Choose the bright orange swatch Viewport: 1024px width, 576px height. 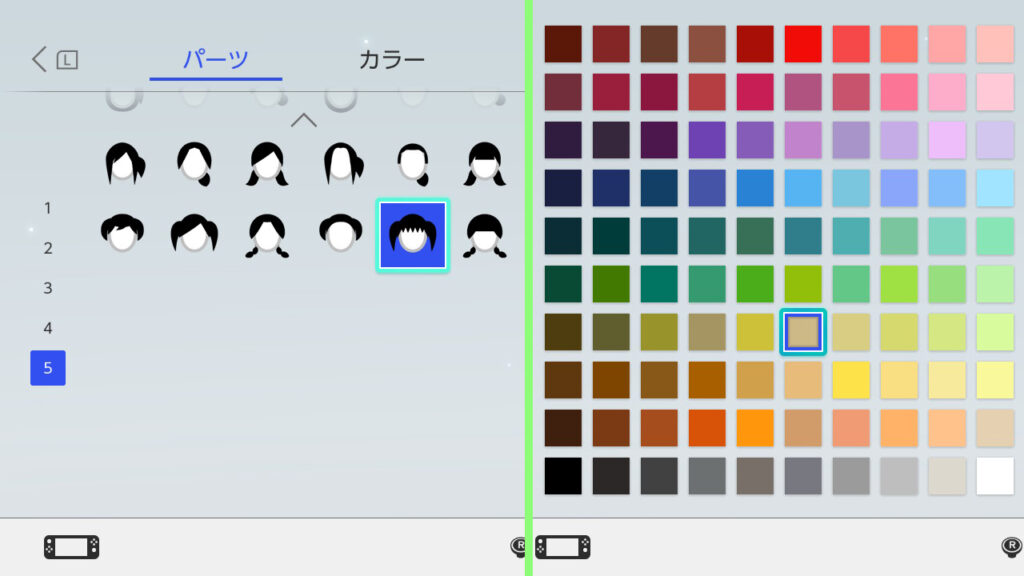(x=755, y=428)
